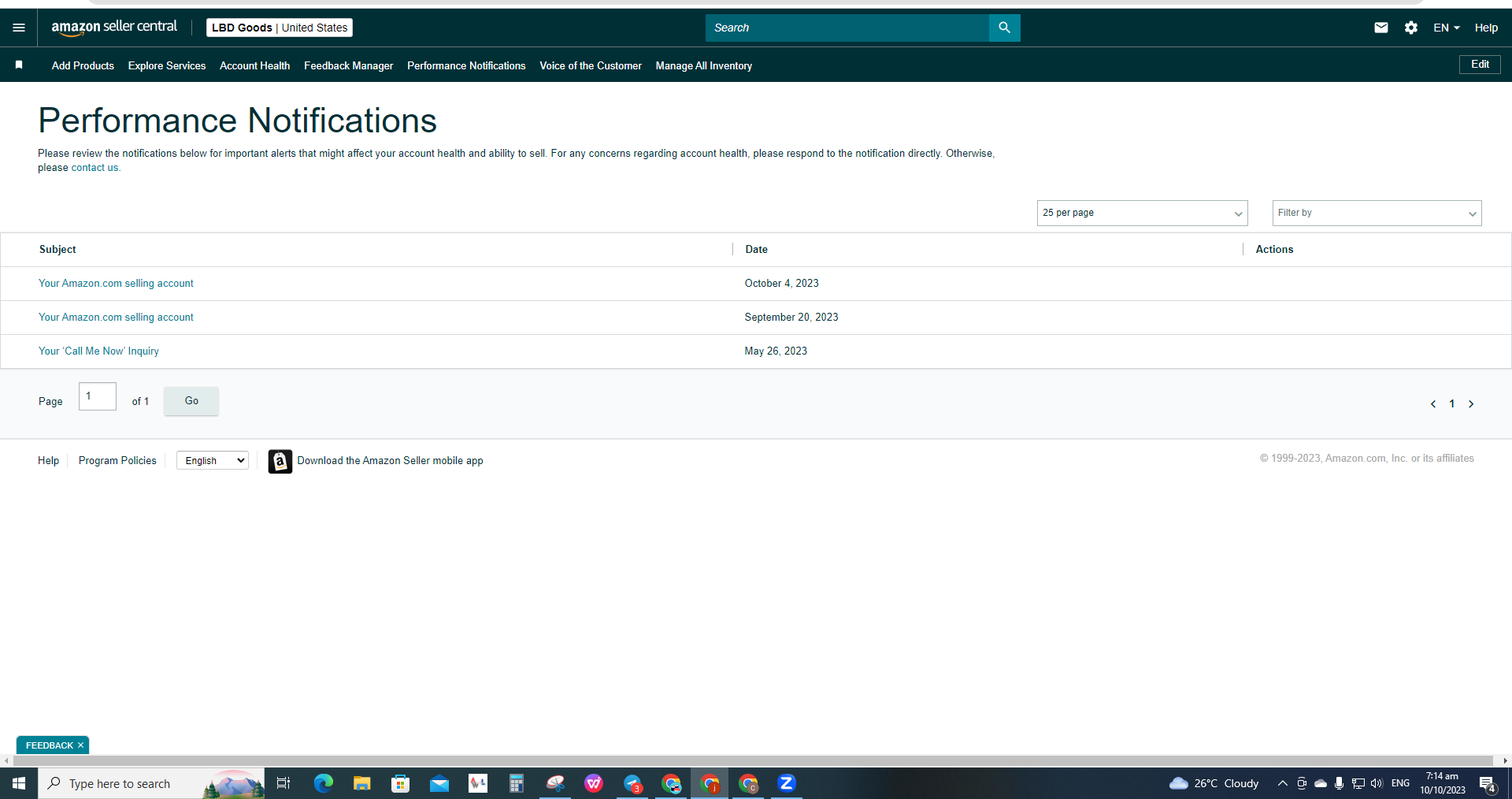Click the ENG input language indicator

[1400, 783]
